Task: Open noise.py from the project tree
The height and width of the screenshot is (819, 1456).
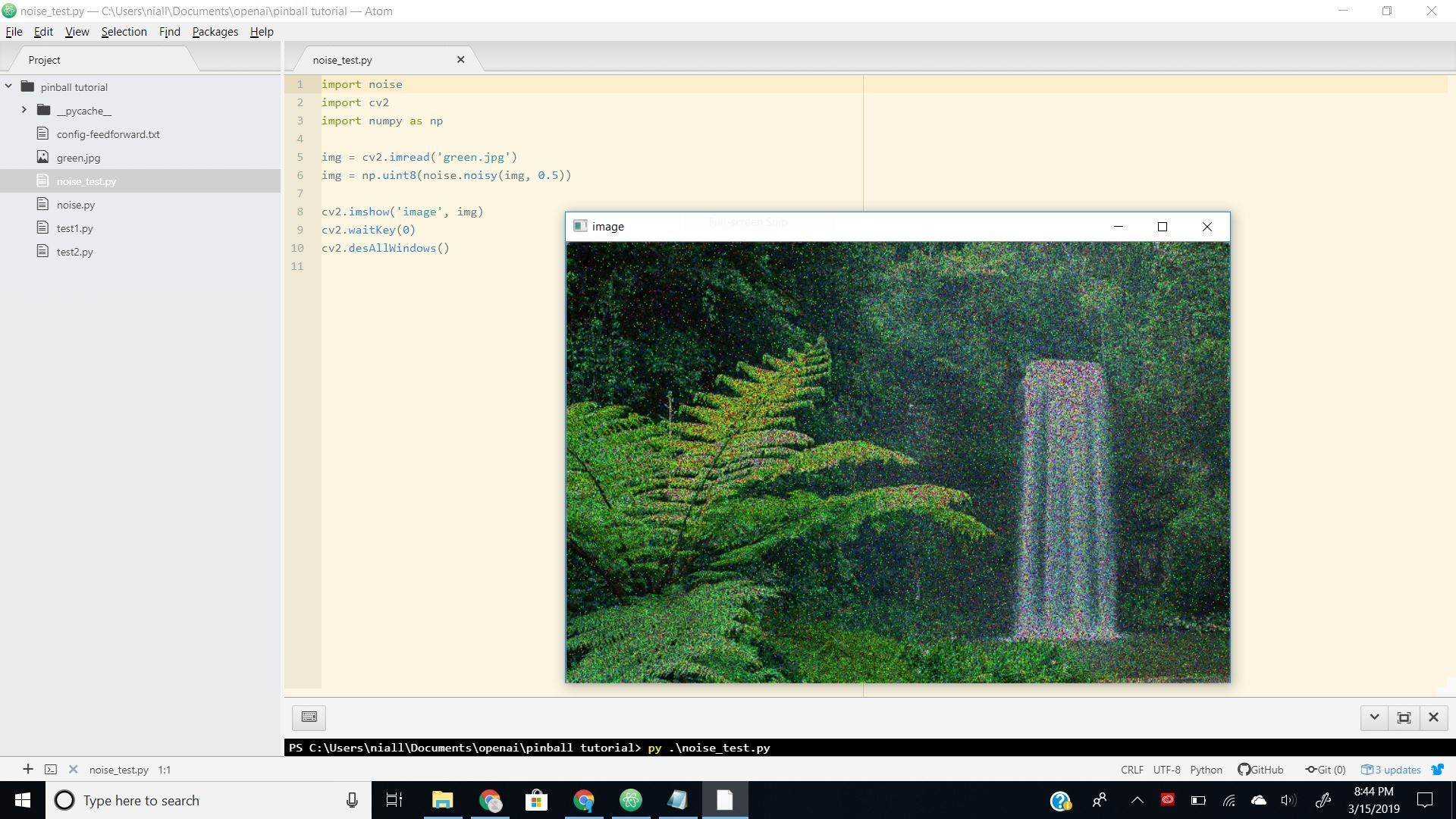Action: (x=75, y=205)
